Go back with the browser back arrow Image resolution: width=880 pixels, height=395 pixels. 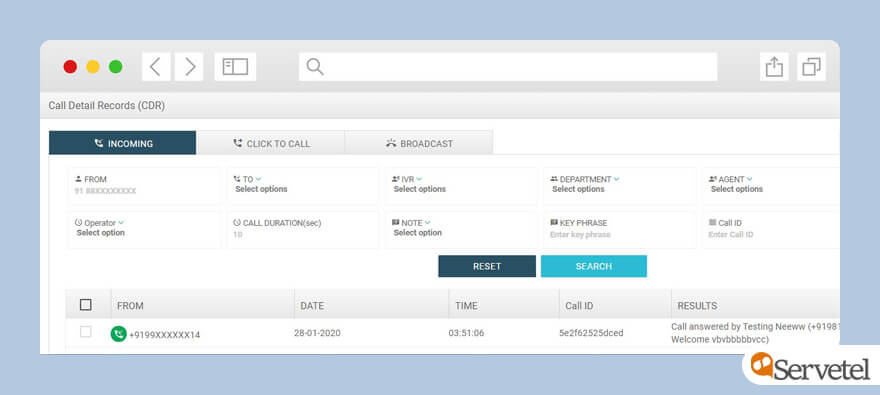[x=155, y=67]
